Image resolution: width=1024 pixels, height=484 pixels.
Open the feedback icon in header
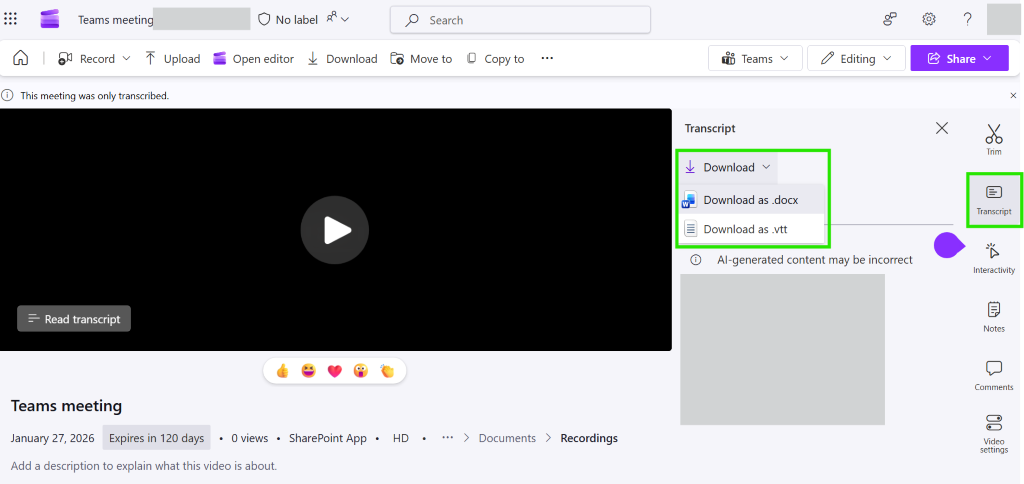889,20
